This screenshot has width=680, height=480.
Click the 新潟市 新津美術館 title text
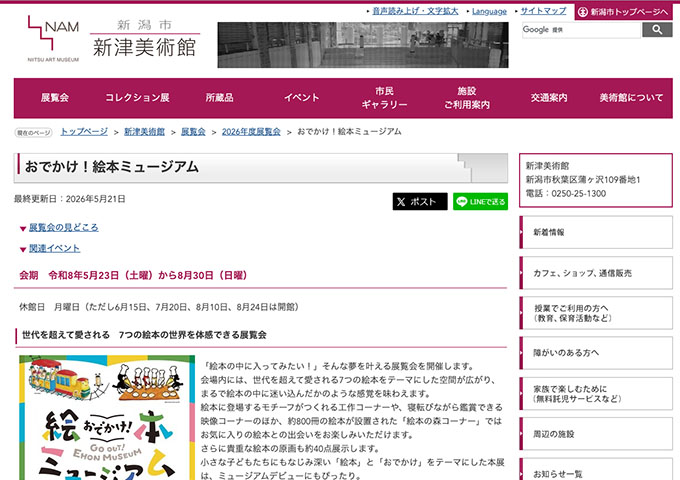point(144,38)
